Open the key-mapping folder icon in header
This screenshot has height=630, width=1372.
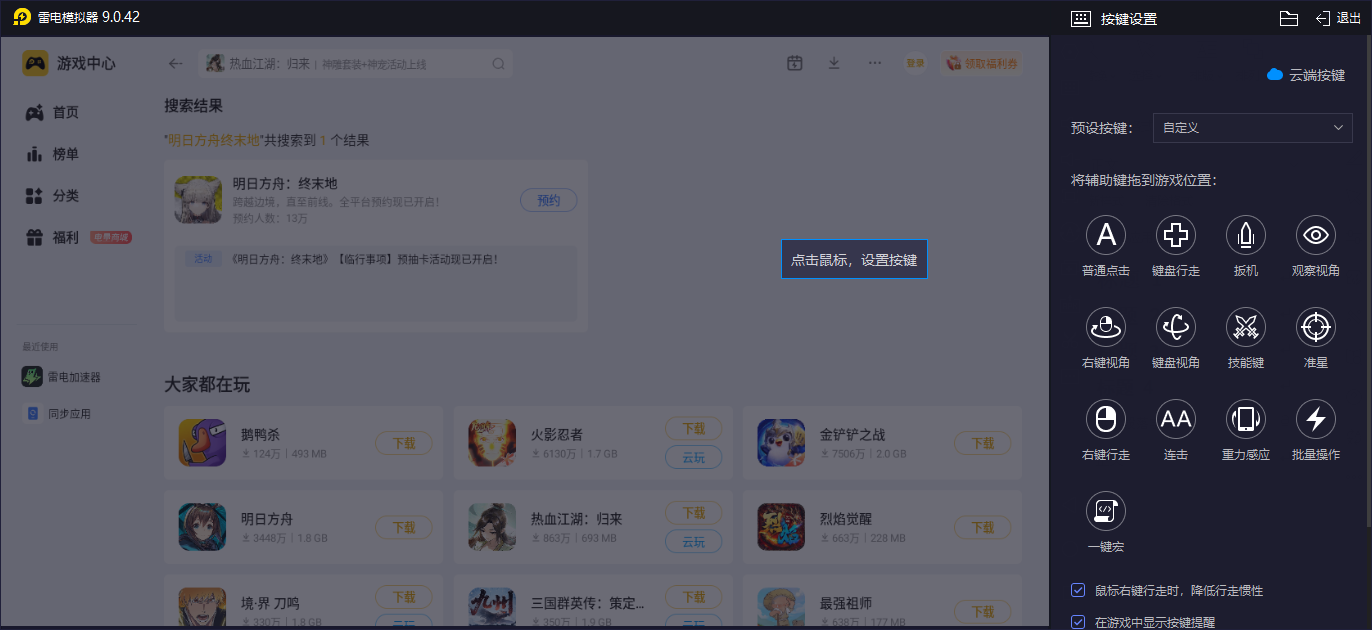1289,18
